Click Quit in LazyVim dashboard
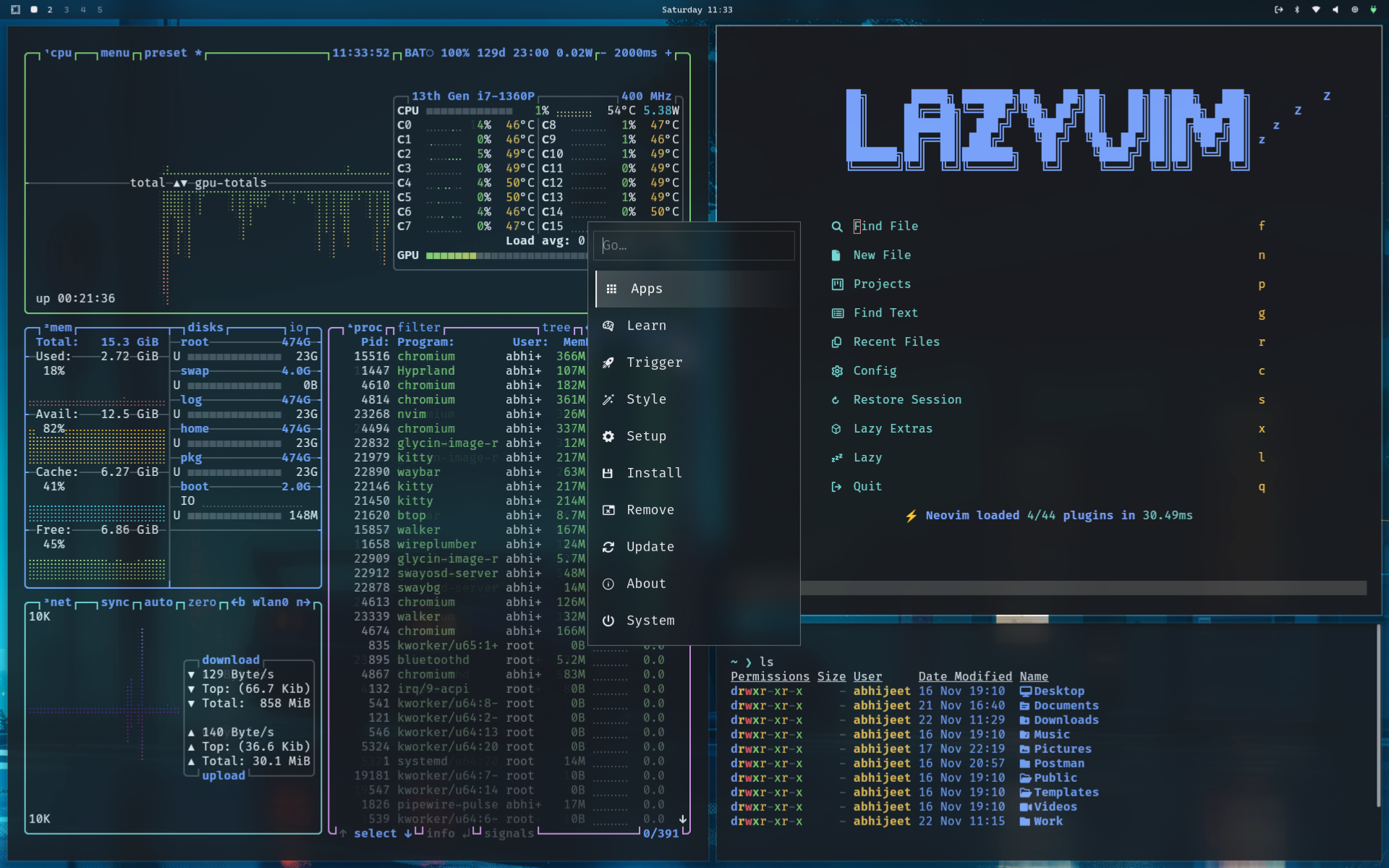The height and width of the screenshot is (868, 1389). click(867, 487)
